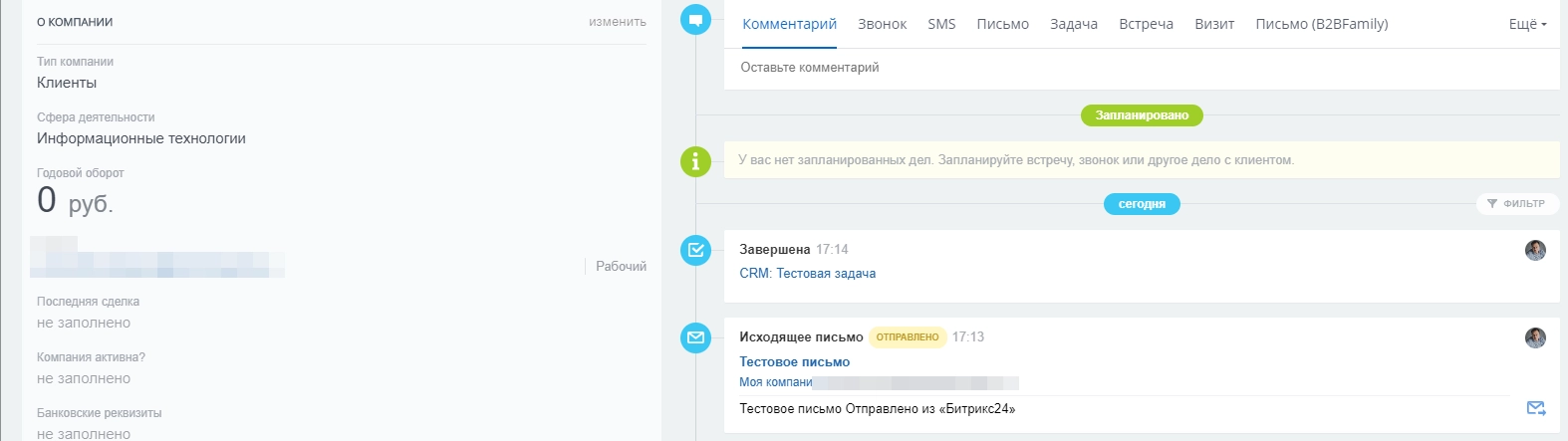Open the Визит tab
This screenshot has height=441, width=1568.
pyautogui.click(x=1214, y=24)
